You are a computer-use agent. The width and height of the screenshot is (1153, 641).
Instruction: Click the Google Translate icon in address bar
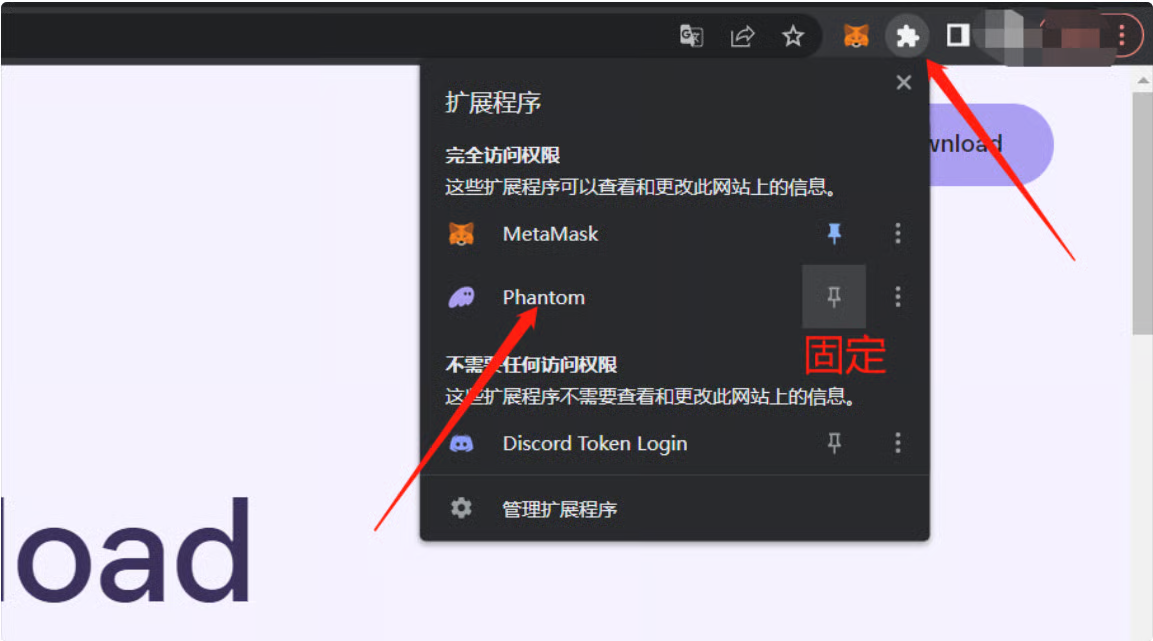(691, 37)
